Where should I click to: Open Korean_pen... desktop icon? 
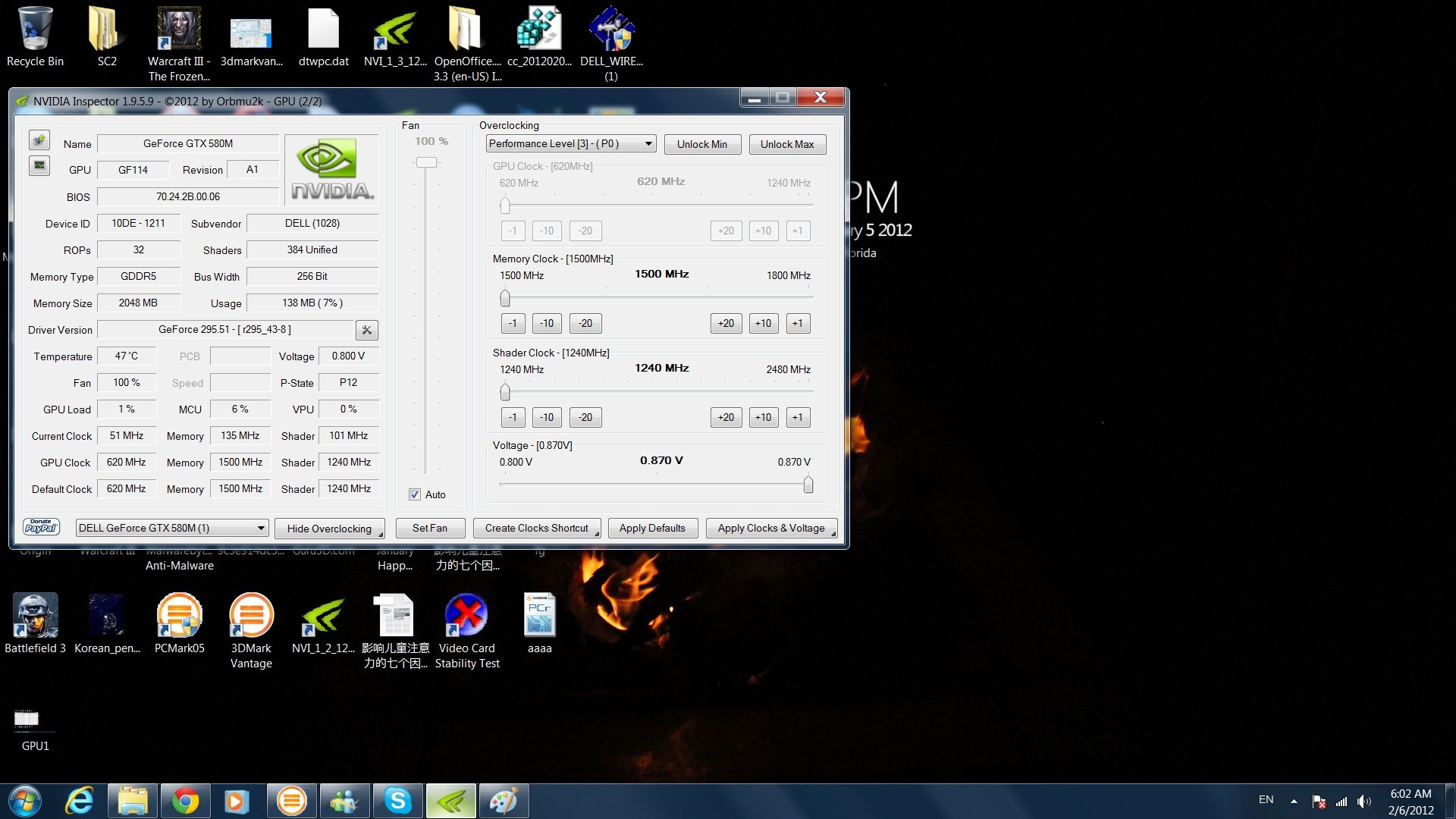(x=107, y=623)
